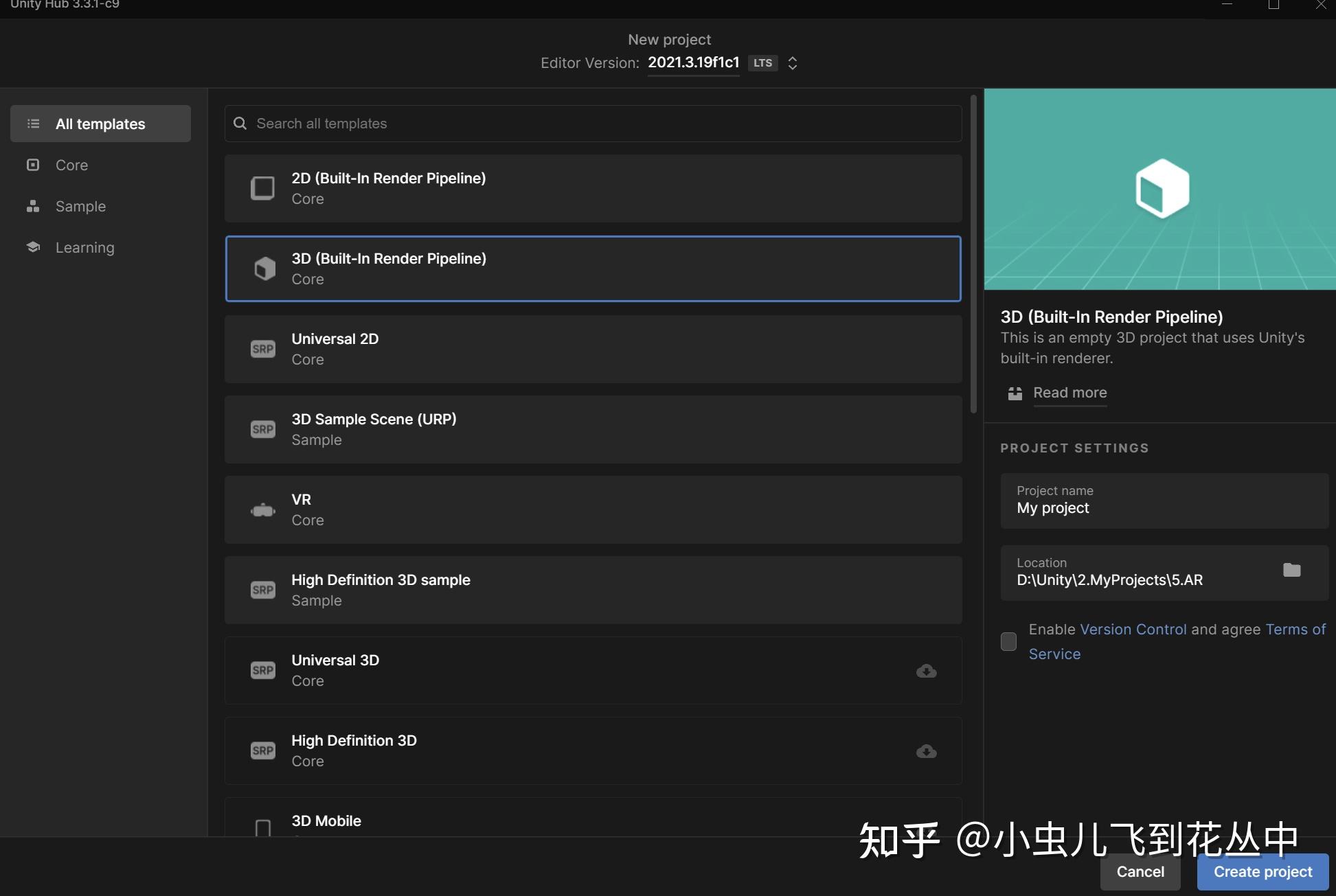This screenshot has width=1336, height=896.
Task: Click the Cancel button
Action: coord(1140,871)
